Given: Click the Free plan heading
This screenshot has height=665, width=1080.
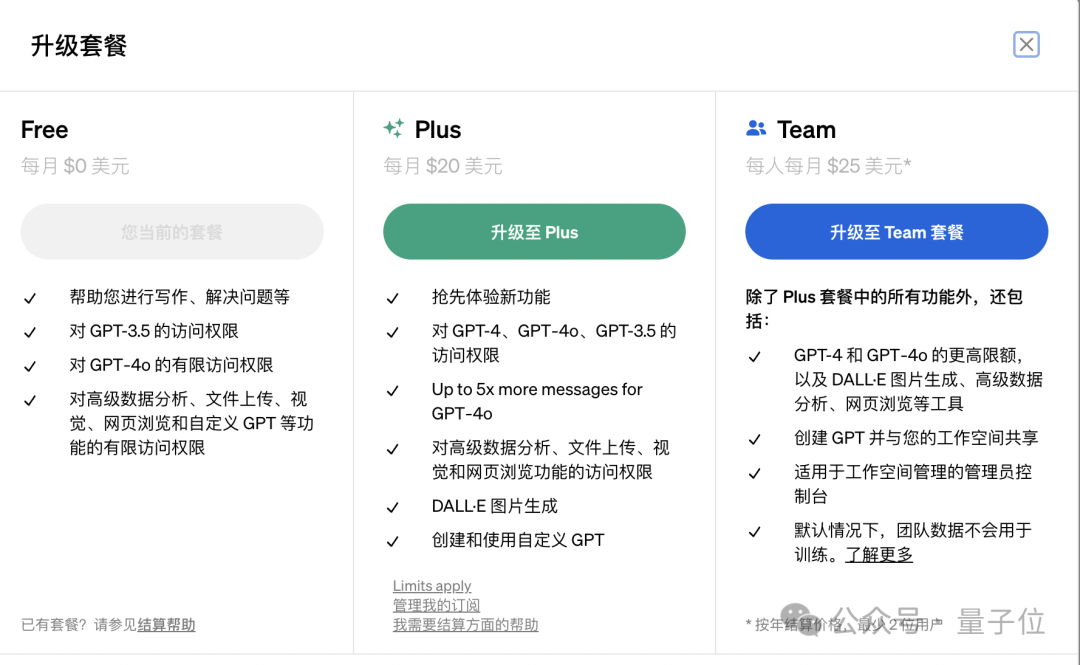Looking at the screenshot, I should tap(45, 130).
